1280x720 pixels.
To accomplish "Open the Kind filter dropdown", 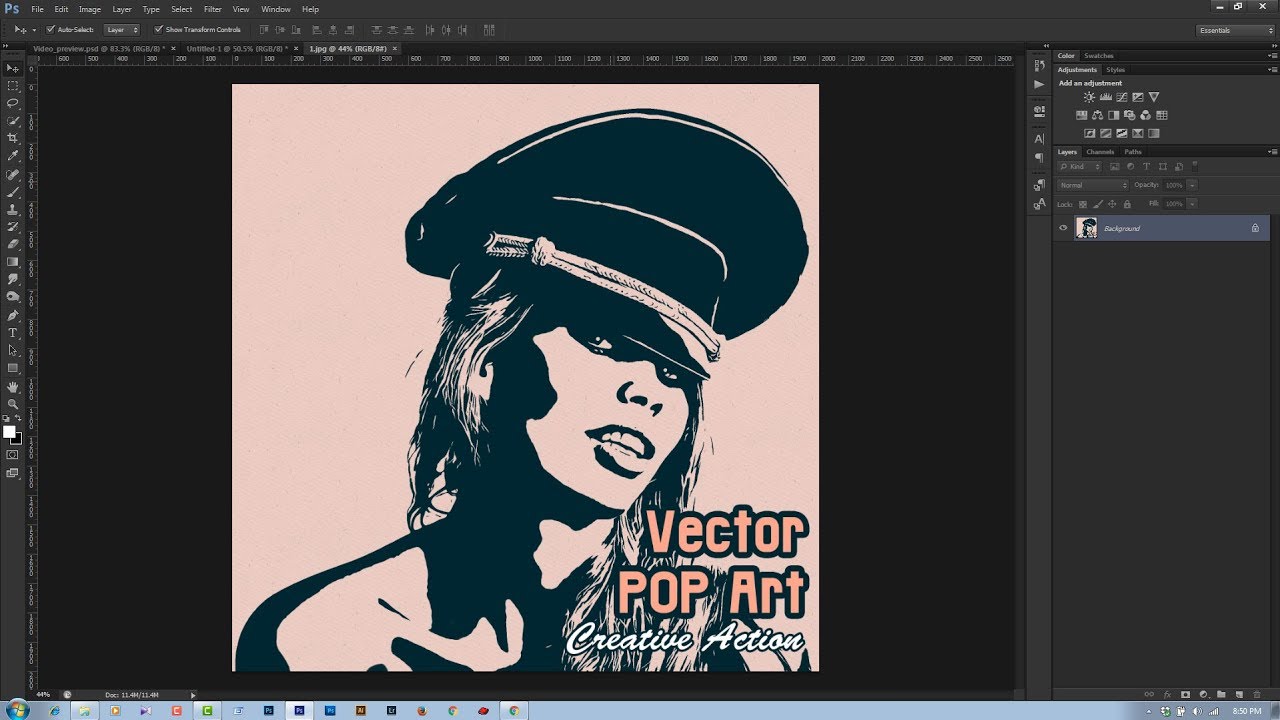I will tap(1081, 166).
